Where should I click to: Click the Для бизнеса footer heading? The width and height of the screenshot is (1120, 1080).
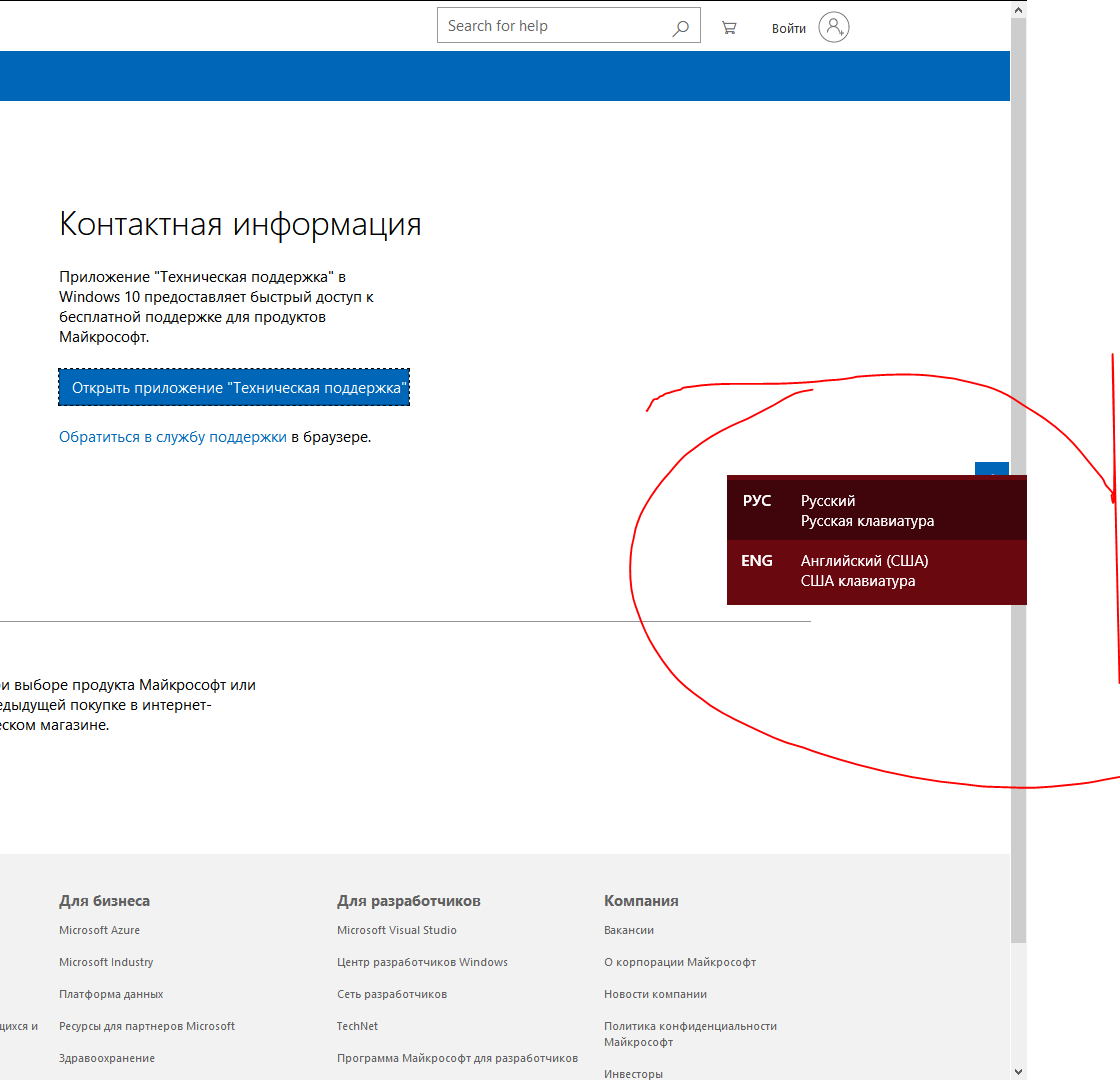[104, 901]
